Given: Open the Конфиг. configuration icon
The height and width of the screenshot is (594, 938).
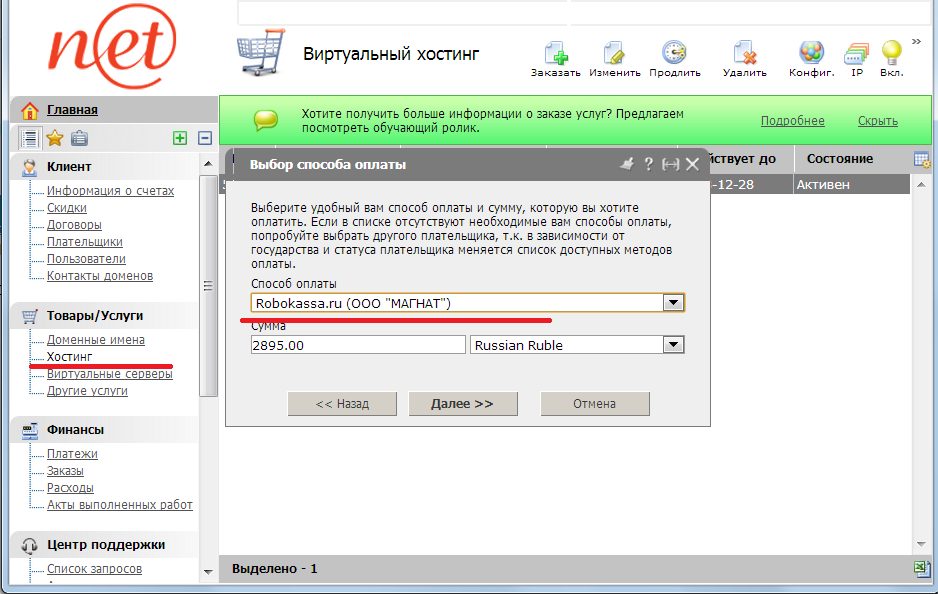Looking at the screenshot, I should (811, 54).
